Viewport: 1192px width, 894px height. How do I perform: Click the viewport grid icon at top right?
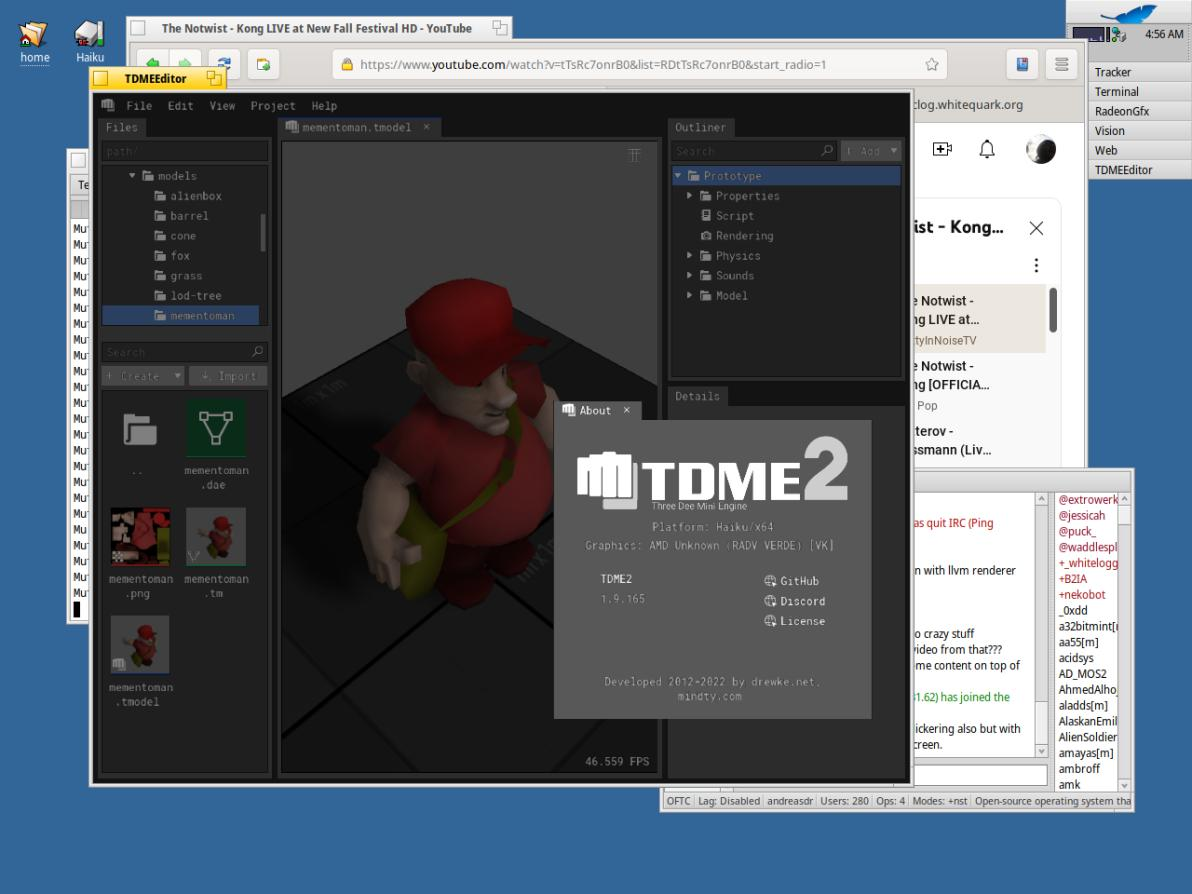pyautogui.click(x=634, y=155)
